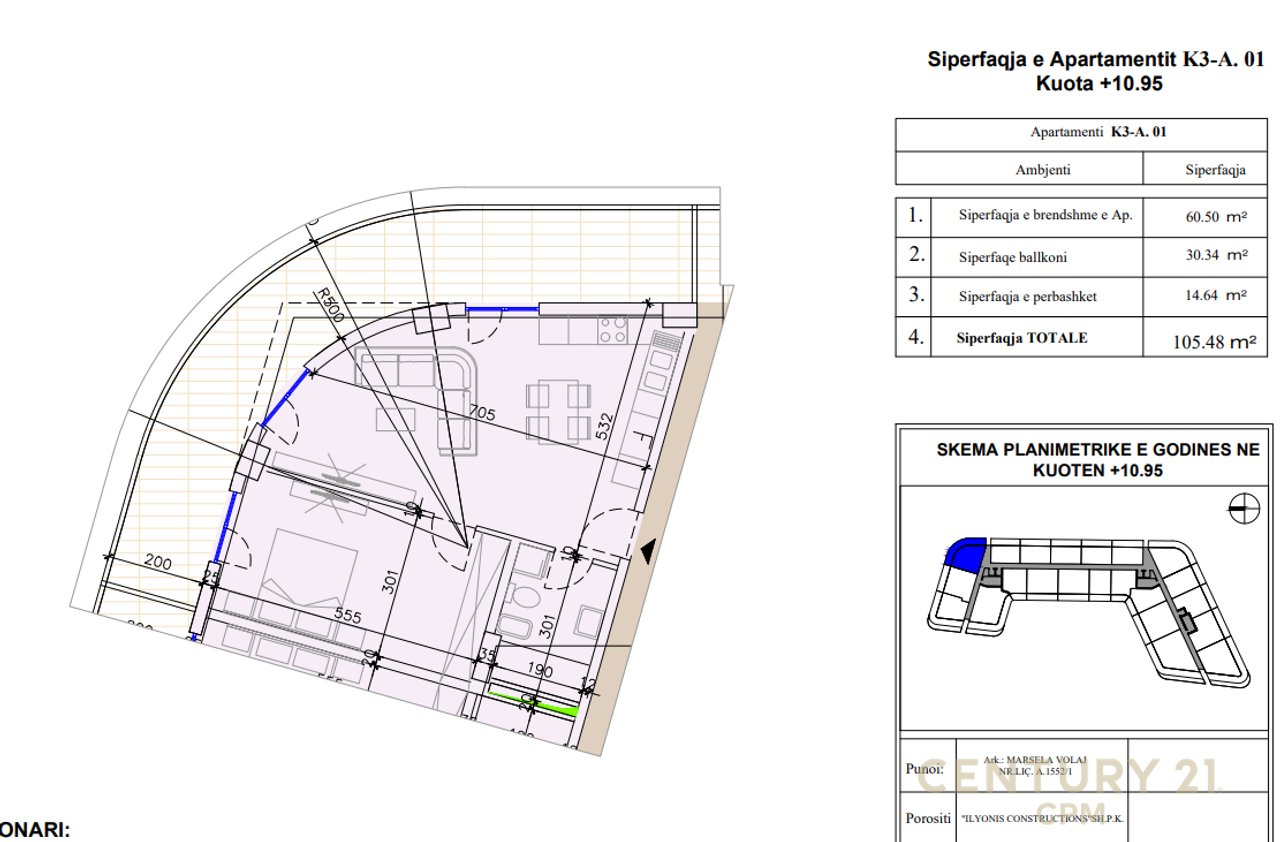Click the north arrow compass symbol
The height and width of the screenshot is (842, 1280).
[x=1243, y=509]
